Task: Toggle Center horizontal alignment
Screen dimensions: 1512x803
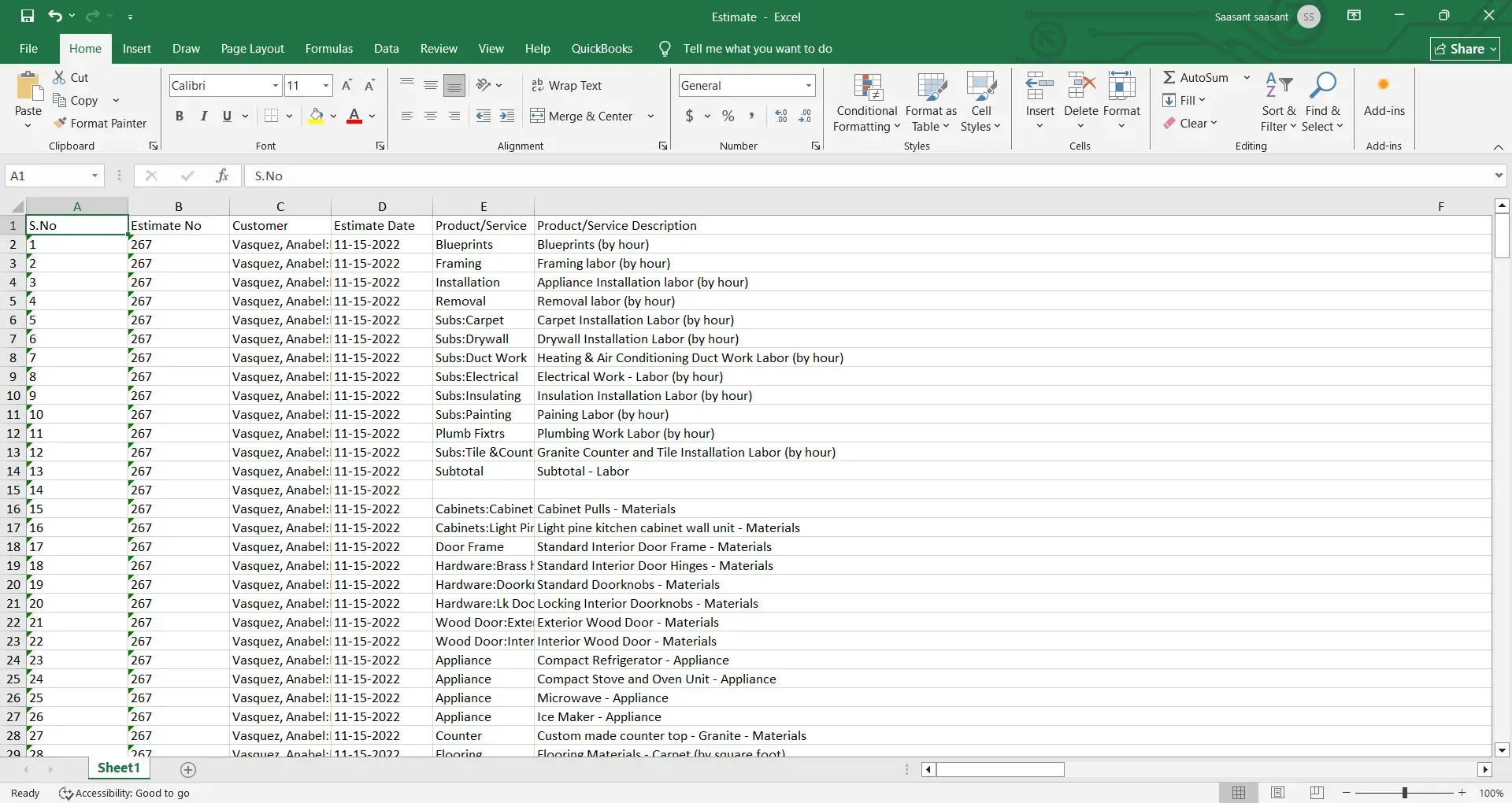Action: click(x=431, y=116)
